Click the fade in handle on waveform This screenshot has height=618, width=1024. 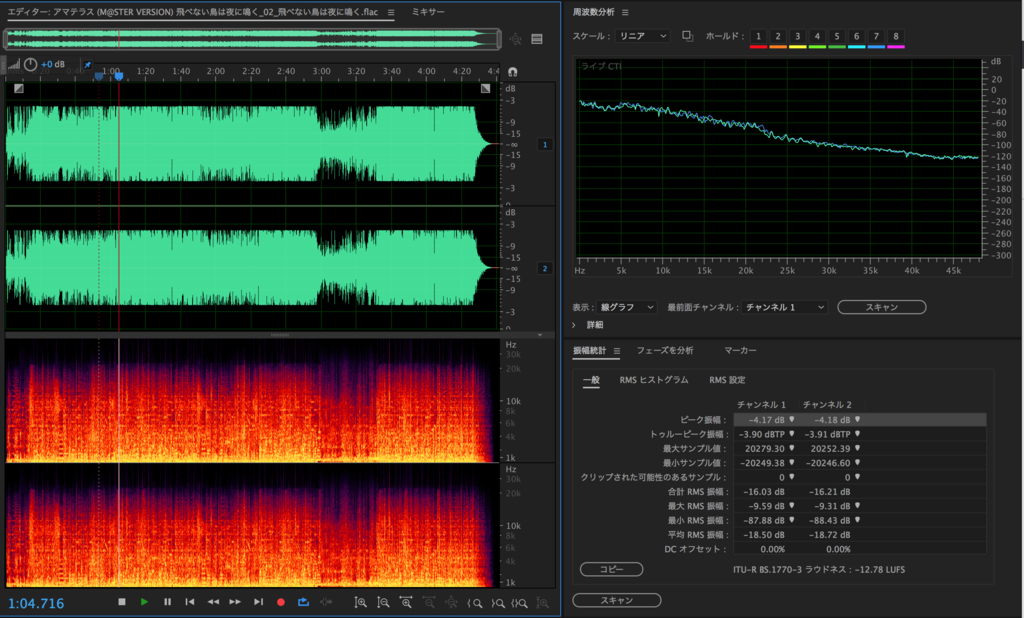coord(19,88)
